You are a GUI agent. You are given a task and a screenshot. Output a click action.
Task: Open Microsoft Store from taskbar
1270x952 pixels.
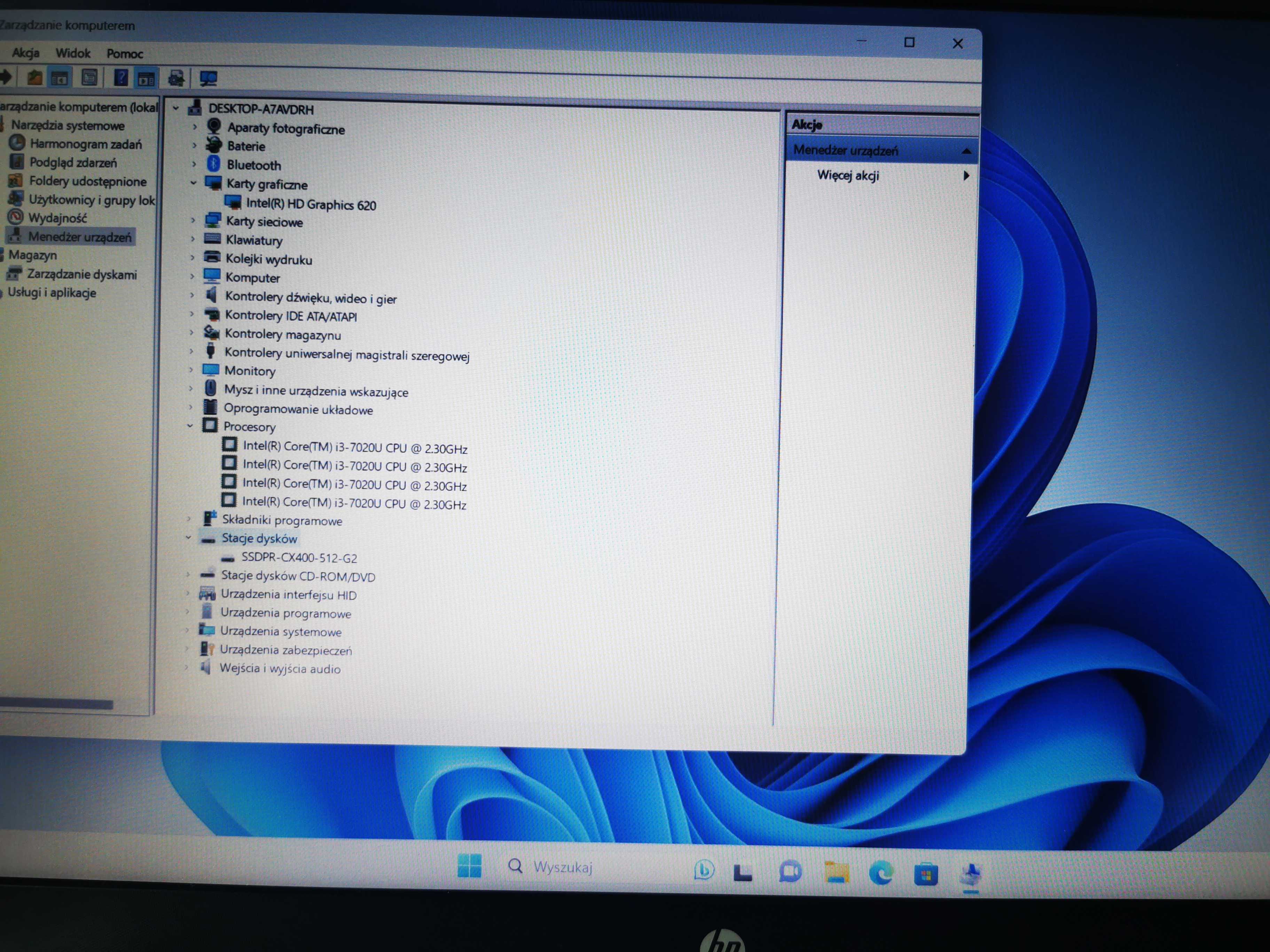pos(925,874)
